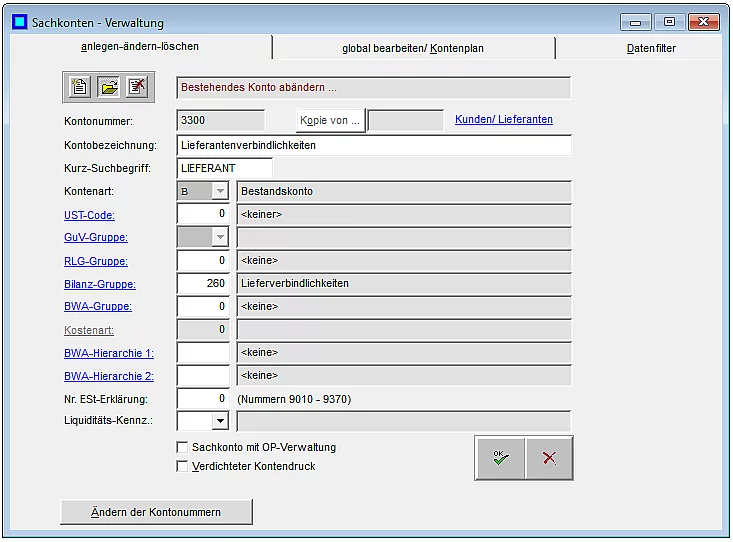Click the Kopie von ... button

331,120
